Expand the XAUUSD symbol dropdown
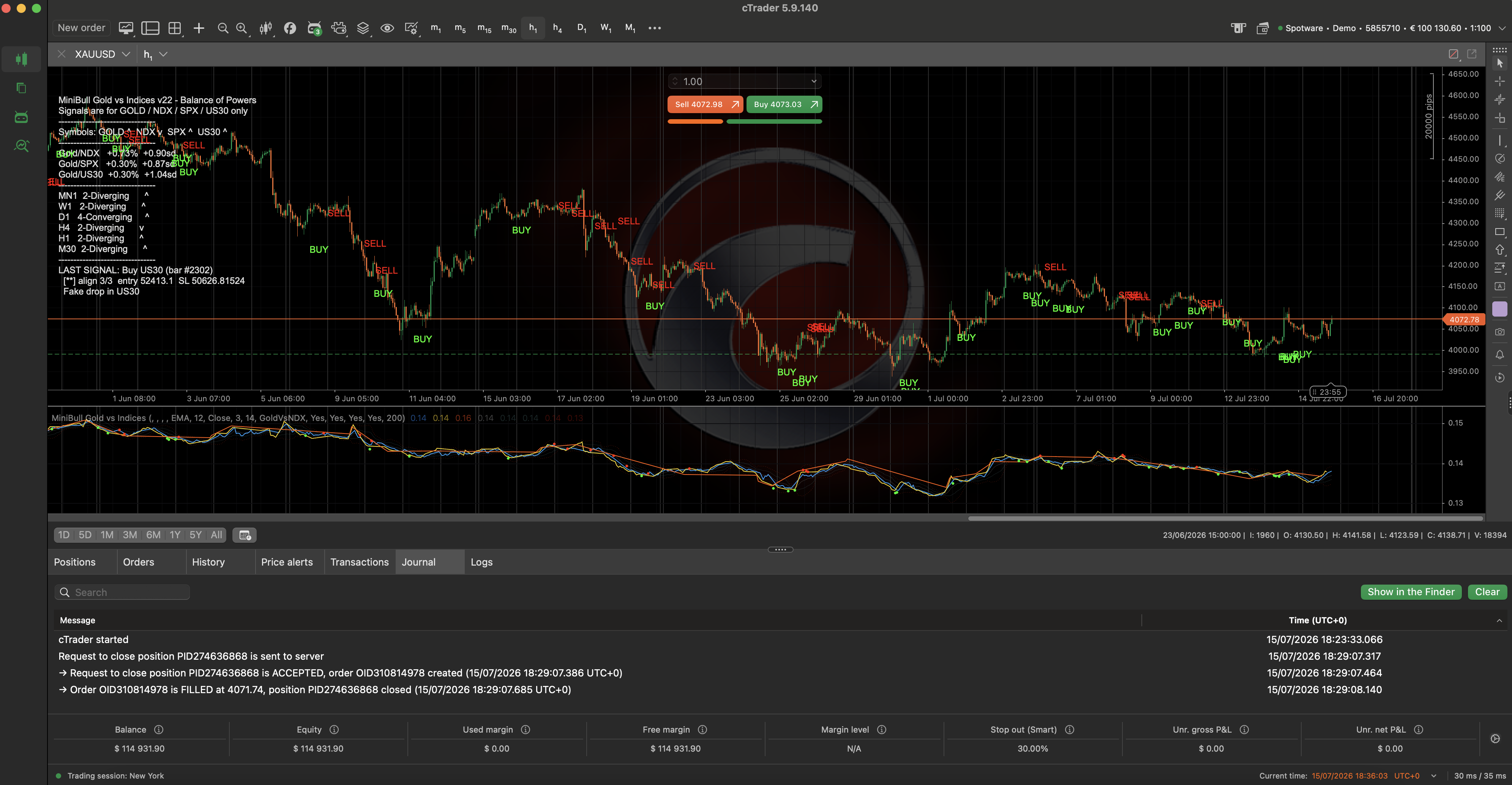The width and height of the screenshot is (1512, 785). 126,54
